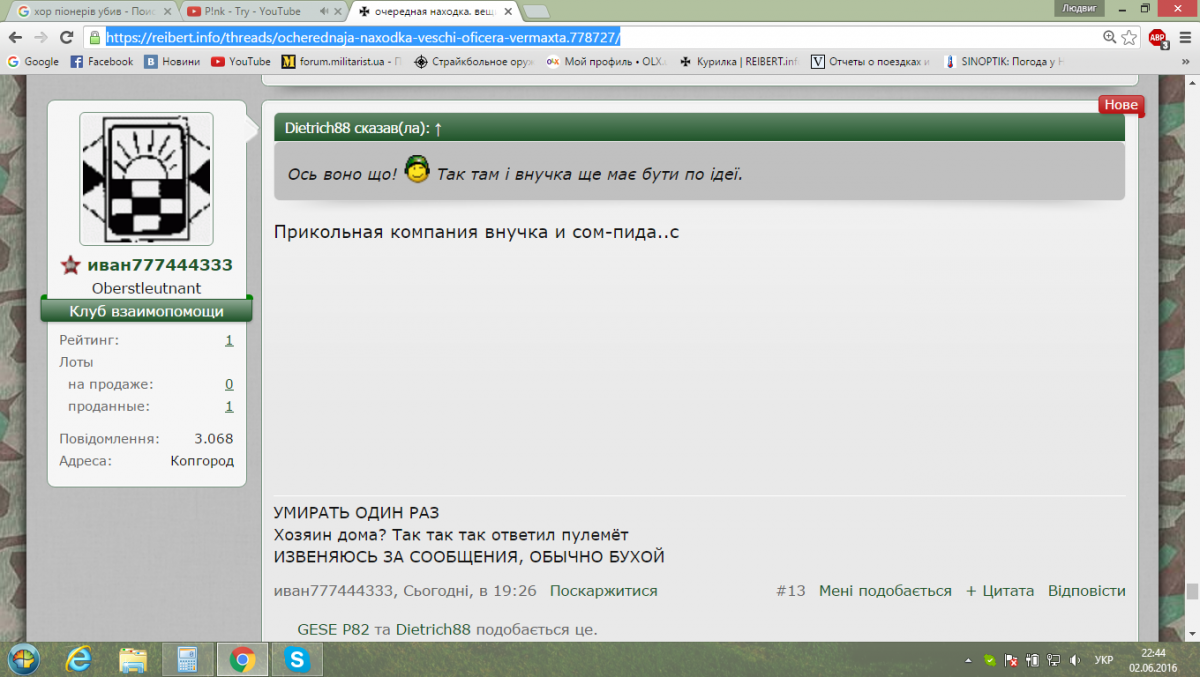Open Internet Explorer from the taskbar
This screenshot has width=1200, height=677.
pos(78,659)
